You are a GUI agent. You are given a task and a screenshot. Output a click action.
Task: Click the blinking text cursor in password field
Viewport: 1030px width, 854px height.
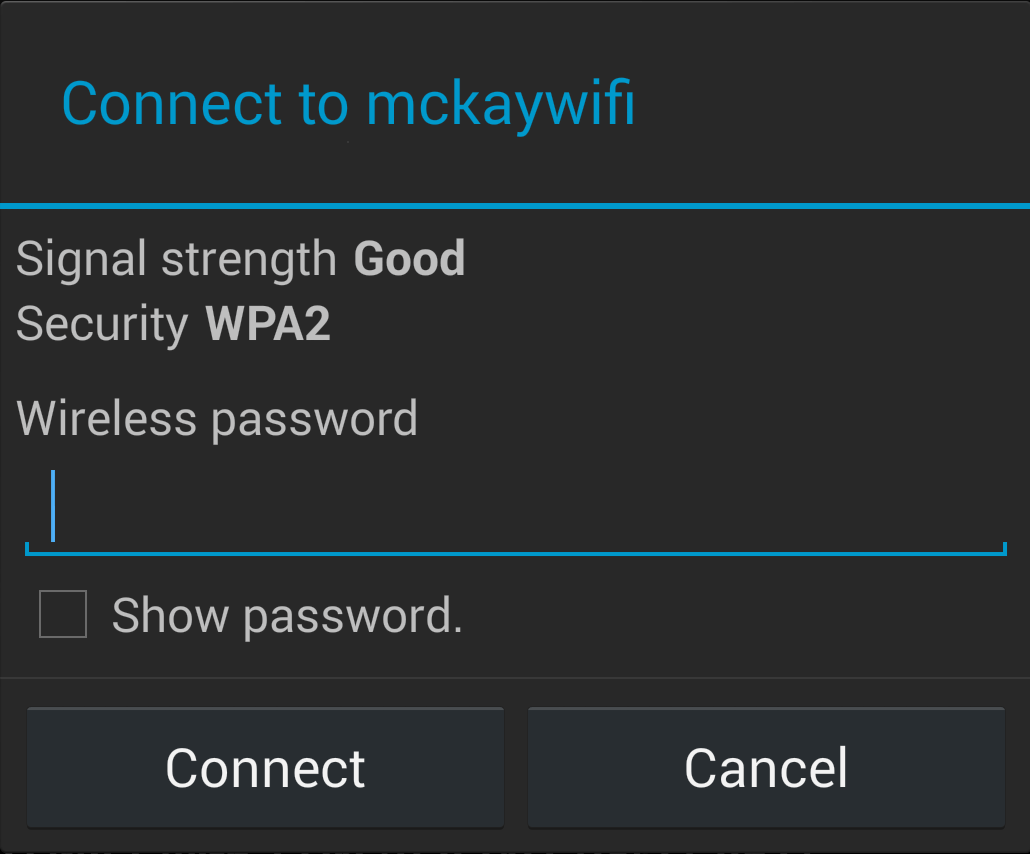pos(53,506)
